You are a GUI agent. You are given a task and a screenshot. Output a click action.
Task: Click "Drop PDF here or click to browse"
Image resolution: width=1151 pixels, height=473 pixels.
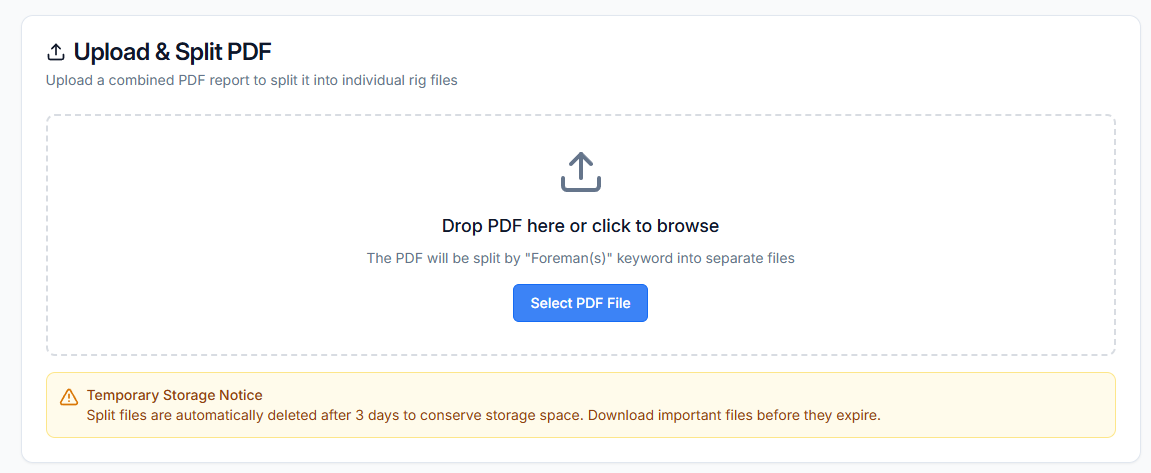tap(580, 226)
